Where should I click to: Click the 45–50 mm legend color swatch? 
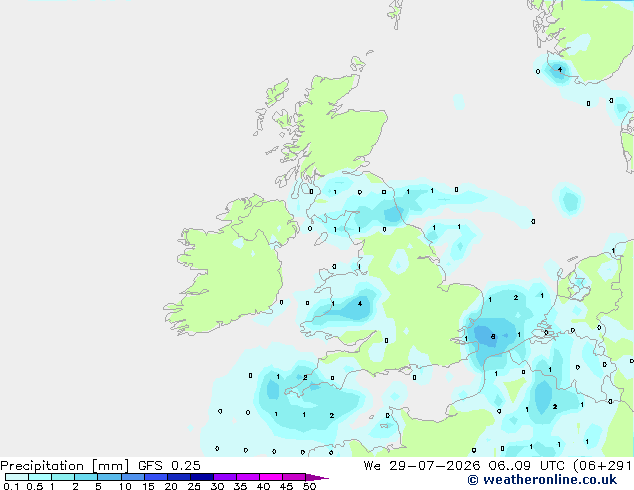tap(294, 477)
